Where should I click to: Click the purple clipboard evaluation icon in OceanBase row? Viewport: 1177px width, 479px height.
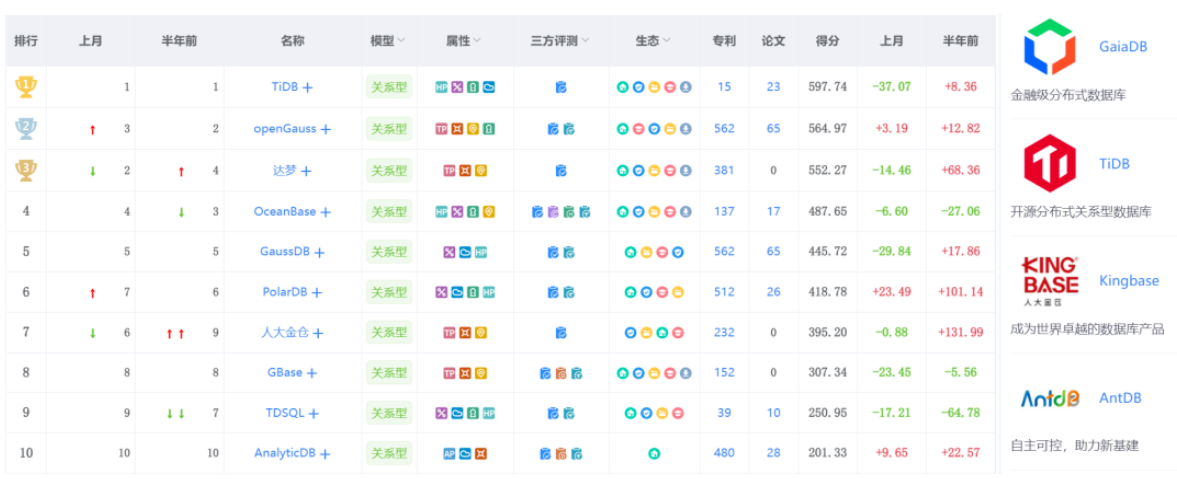pos(553,212)
